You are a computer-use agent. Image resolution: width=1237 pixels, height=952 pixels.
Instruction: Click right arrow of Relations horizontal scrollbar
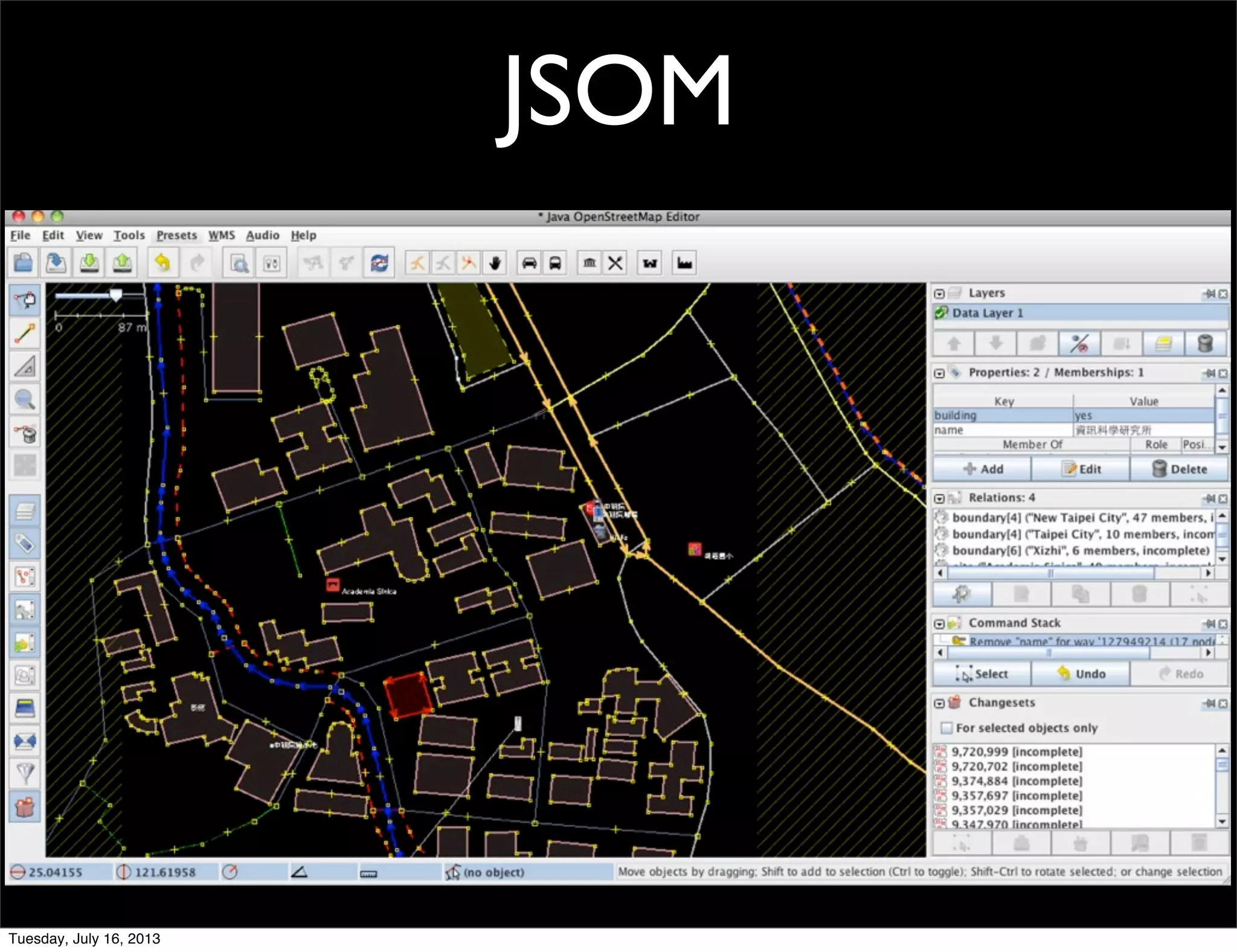[1208, 572]
